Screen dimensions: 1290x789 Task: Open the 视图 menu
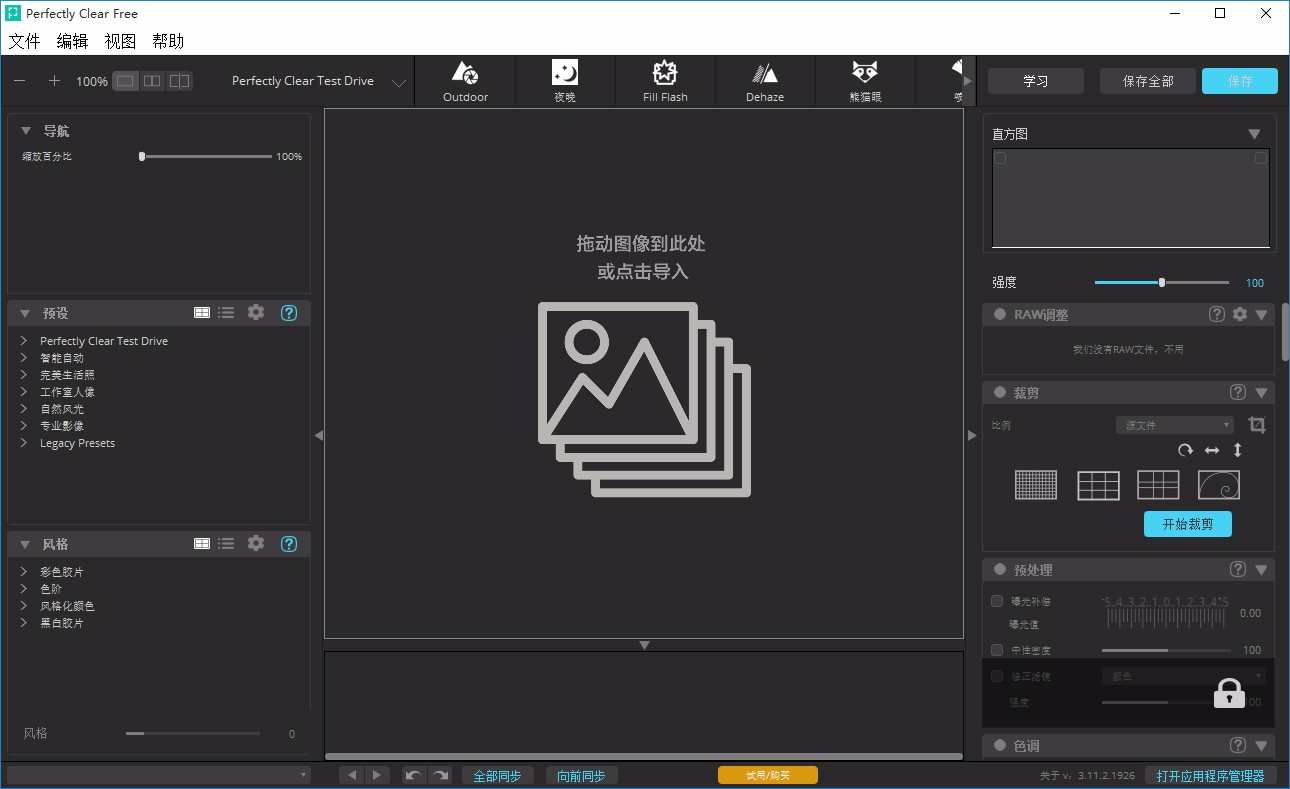point(120,41)
